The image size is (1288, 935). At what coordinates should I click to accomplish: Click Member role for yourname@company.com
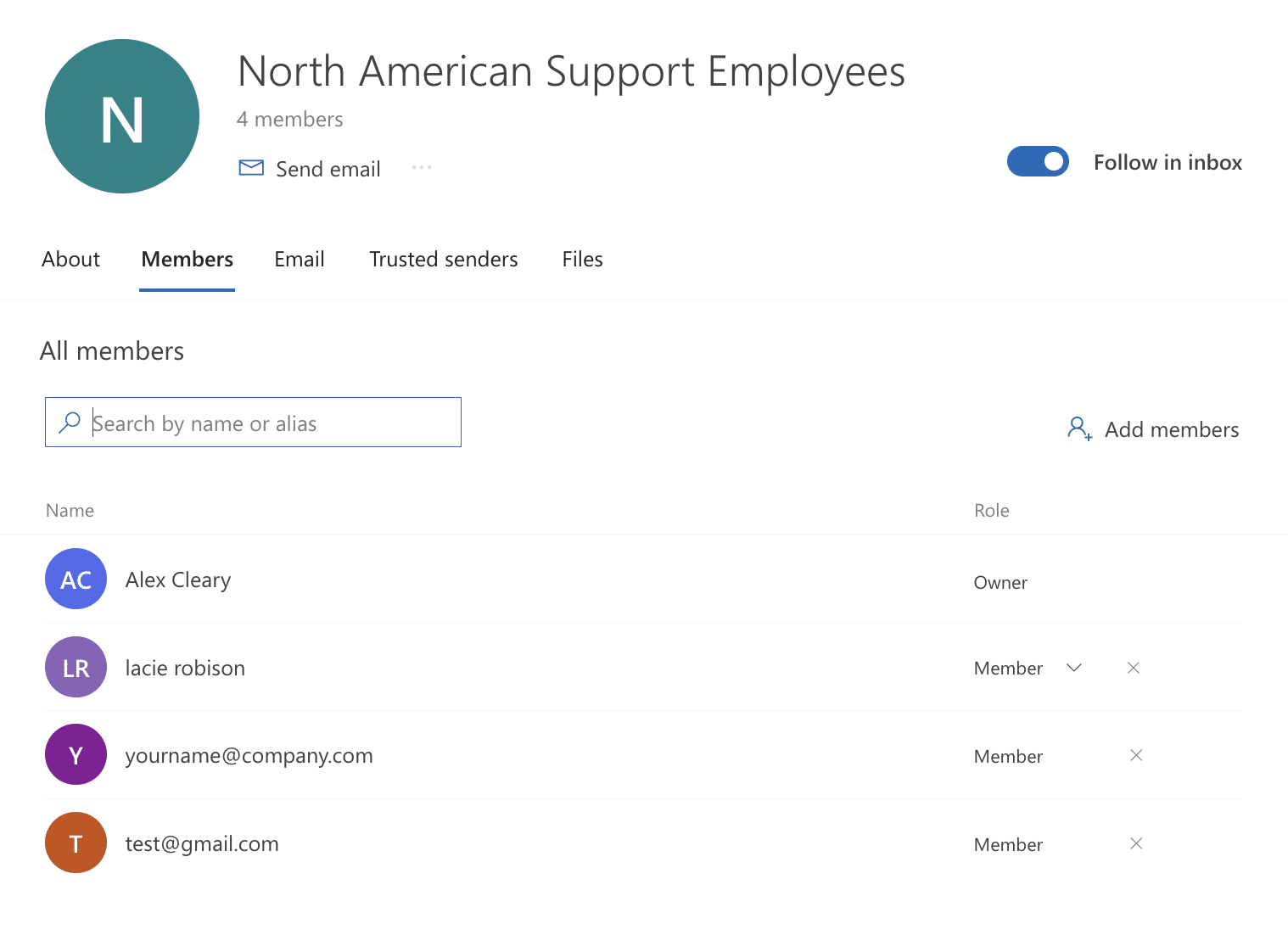pos(1008,757)
